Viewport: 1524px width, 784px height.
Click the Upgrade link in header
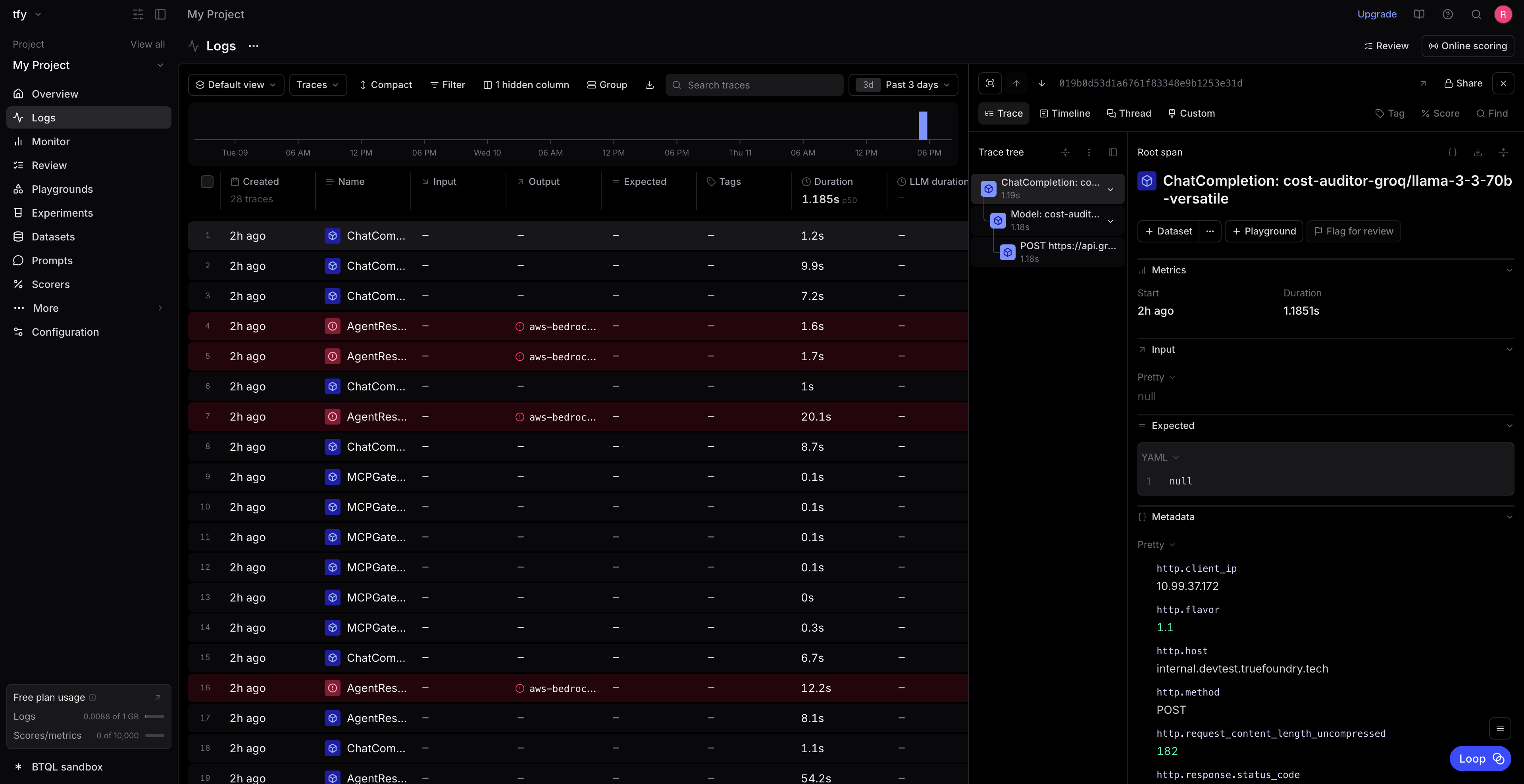pos(1377,13)
